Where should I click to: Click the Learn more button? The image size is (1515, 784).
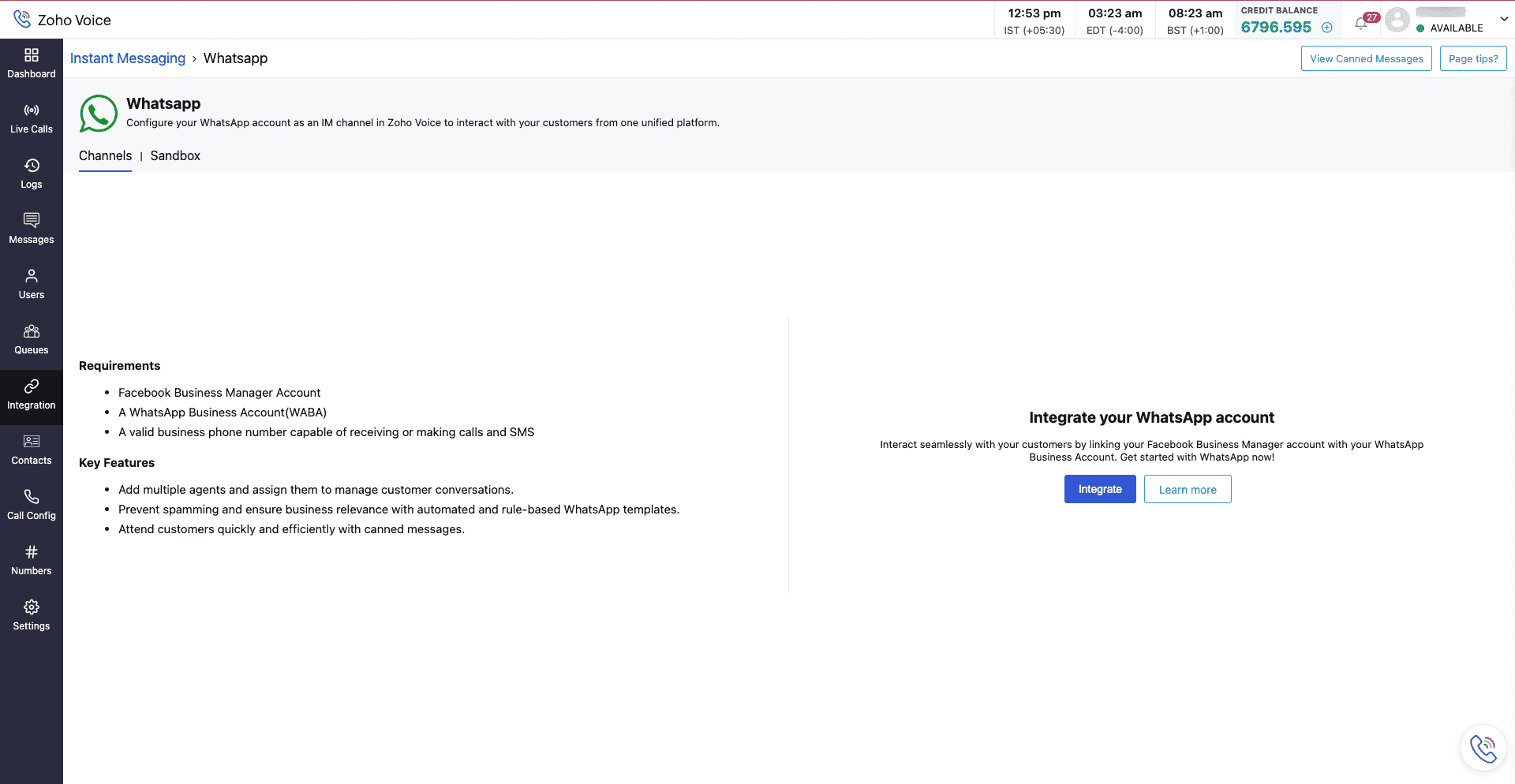(1188, 489)
